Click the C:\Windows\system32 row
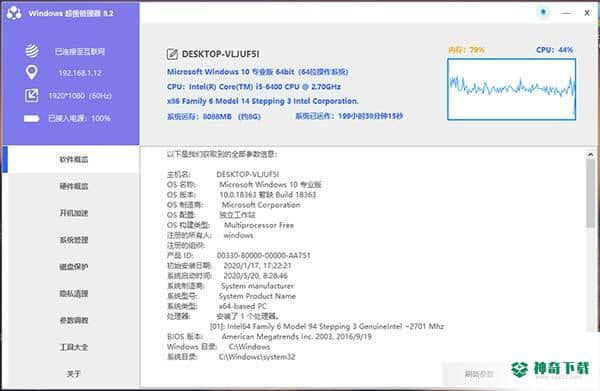Screen dimensions: 600x391 tap(231, 357)
